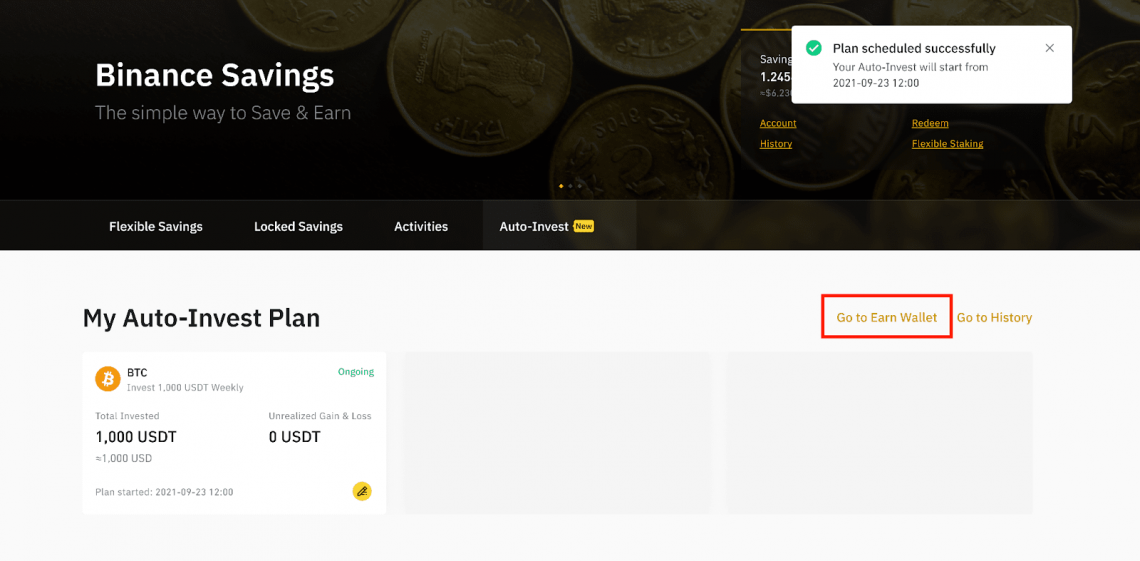Screen dimensions: 1140x561
Task: Close the Plan scheduled successfully notification
Action: 1049,48
